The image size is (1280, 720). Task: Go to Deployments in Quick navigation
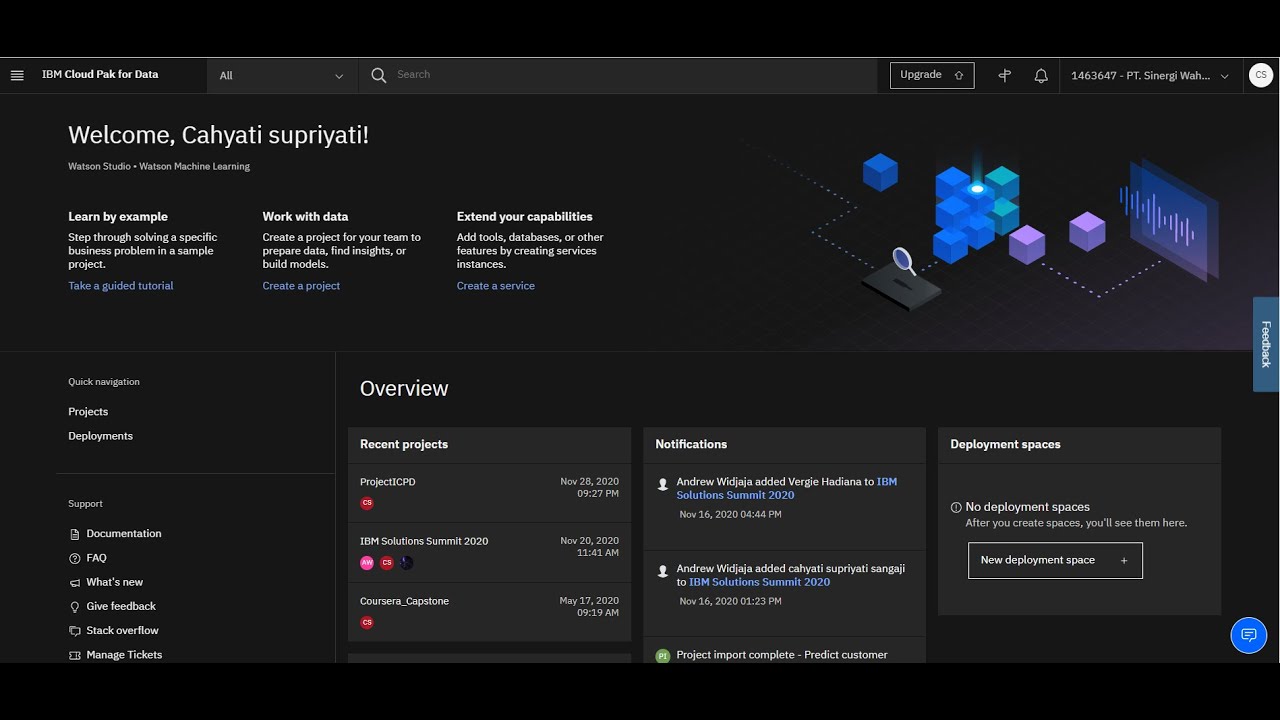click(100, 436)
